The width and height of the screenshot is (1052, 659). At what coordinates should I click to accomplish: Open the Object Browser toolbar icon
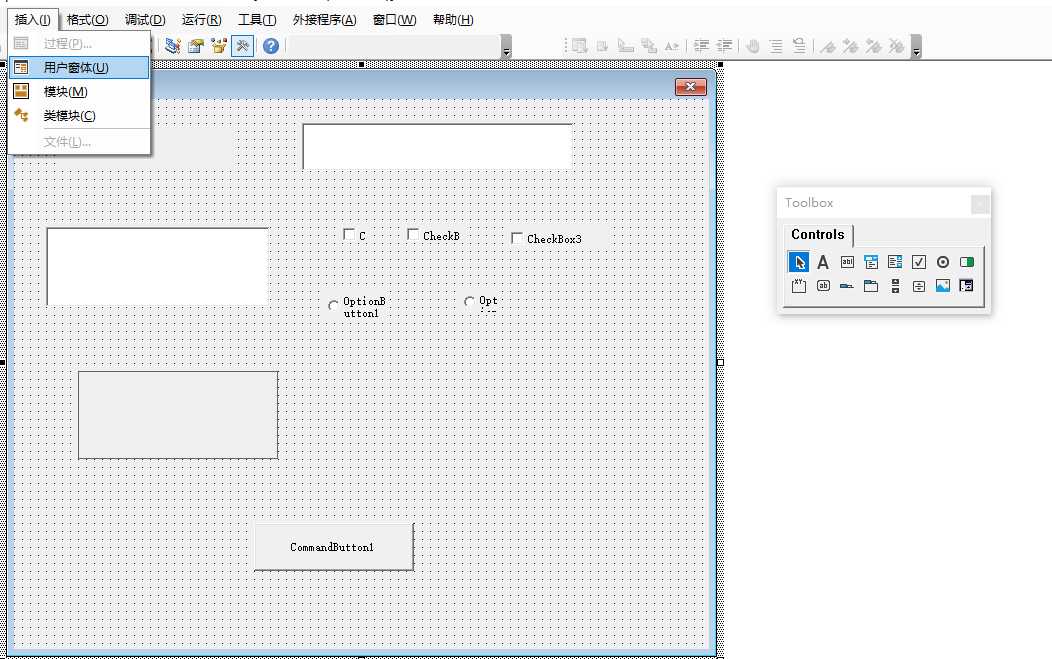tap(219, 46)
